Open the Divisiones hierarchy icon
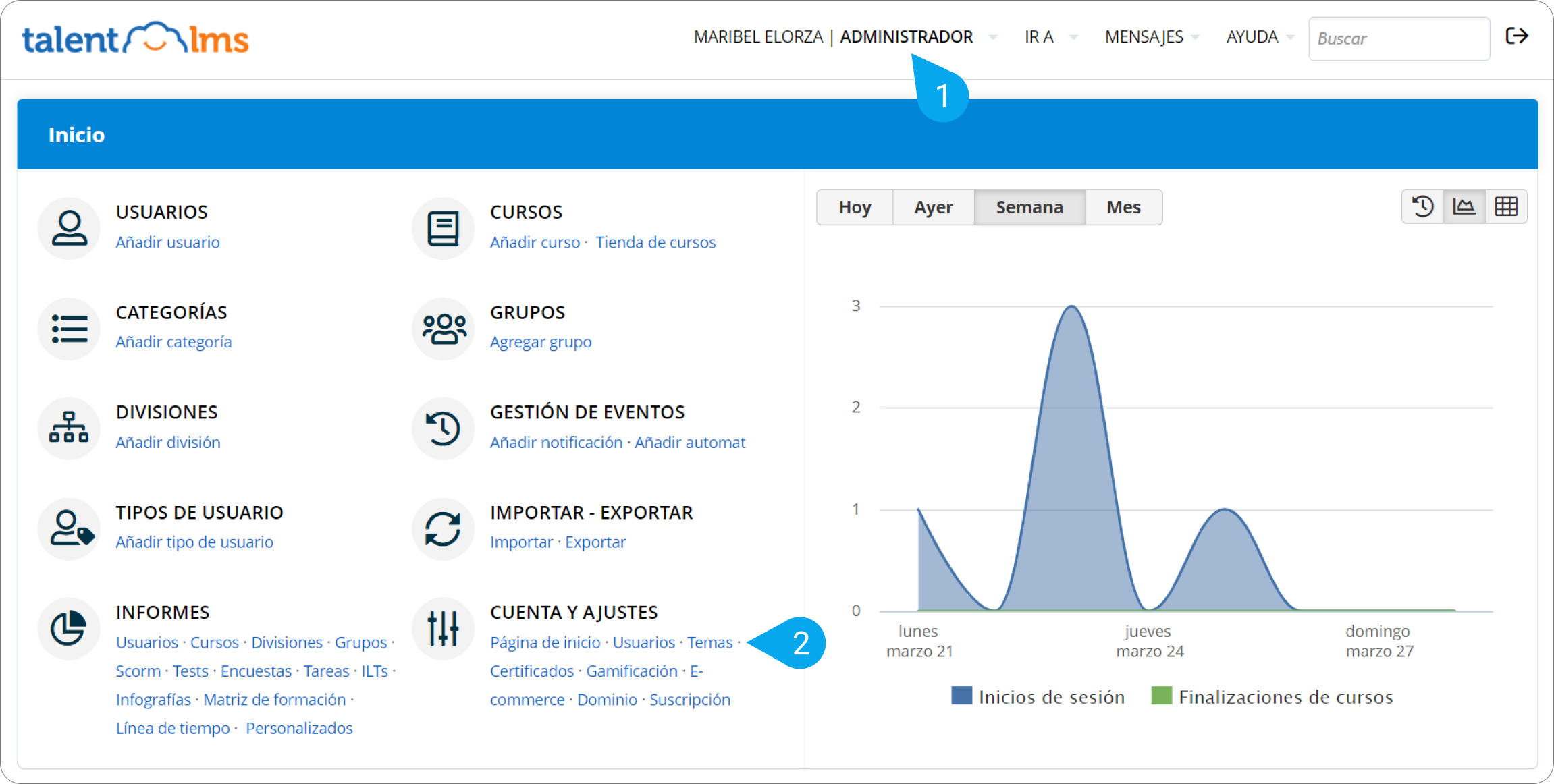 coord(69,428)
